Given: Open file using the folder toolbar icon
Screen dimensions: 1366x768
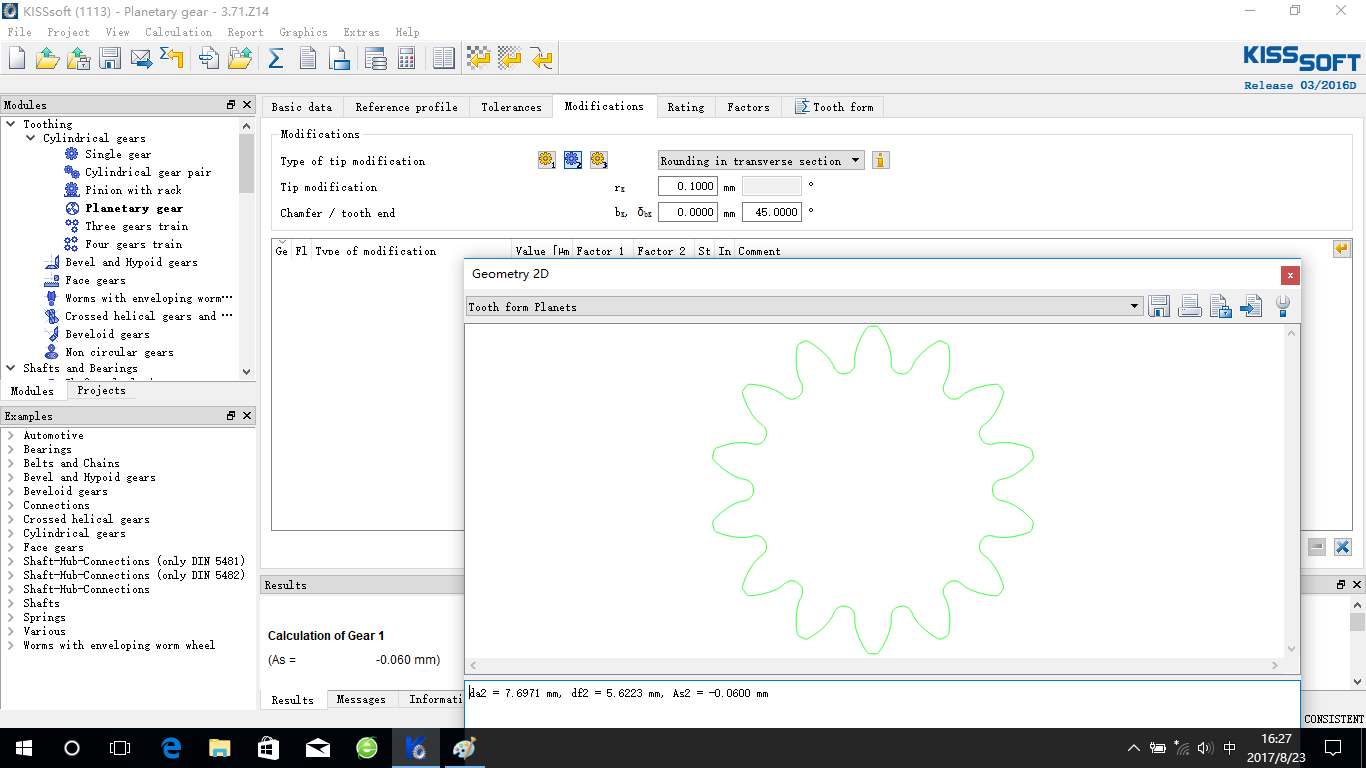Looking at the screenshot, I should (47, 58).
